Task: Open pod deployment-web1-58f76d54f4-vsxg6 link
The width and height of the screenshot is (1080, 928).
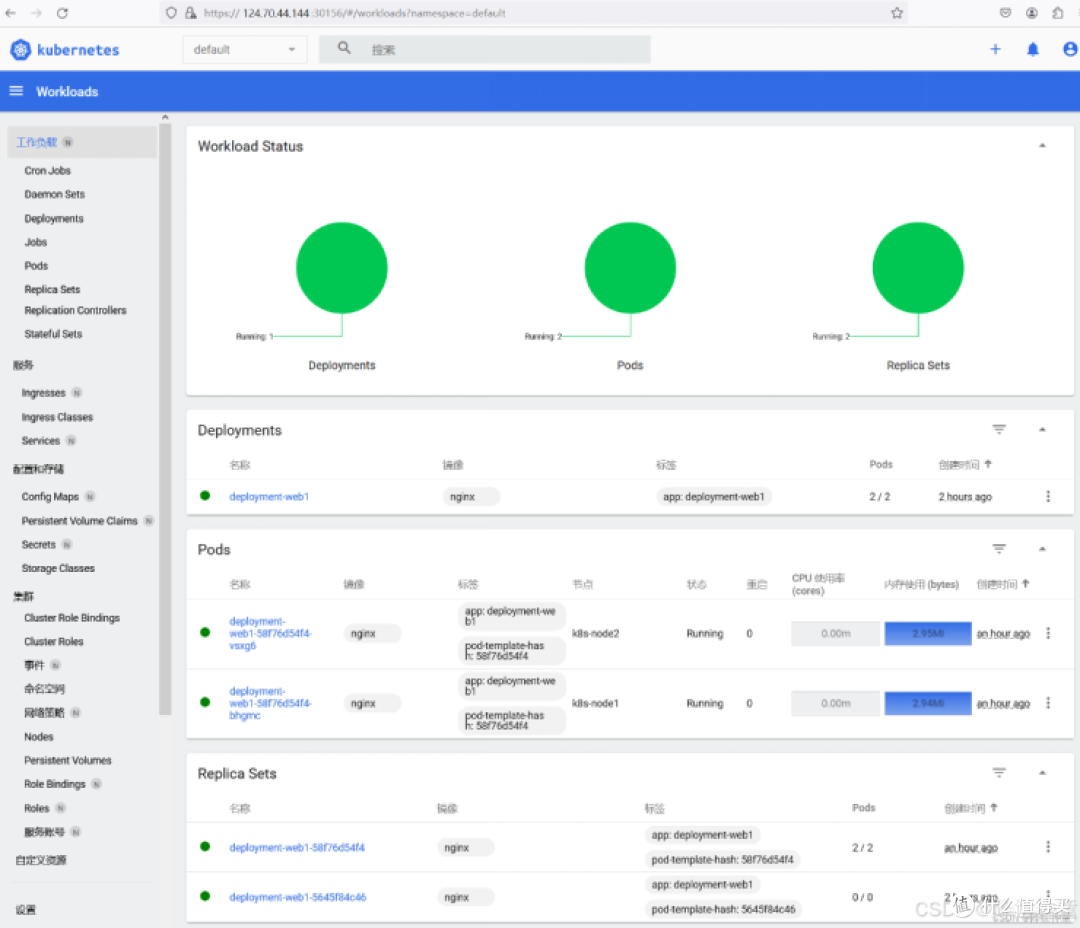Action: coord(270,633)
